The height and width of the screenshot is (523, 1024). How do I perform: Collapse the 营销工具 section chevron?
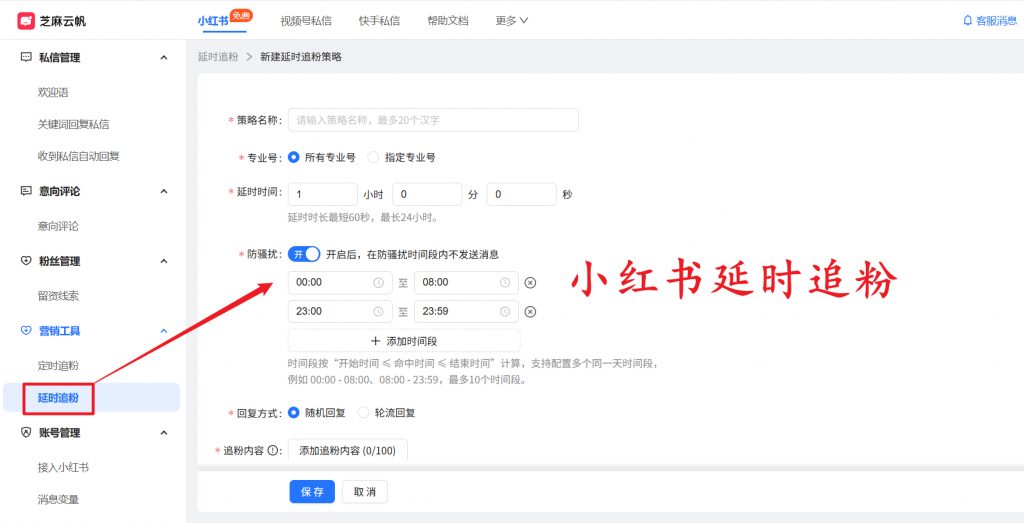(x=164, y=331)
